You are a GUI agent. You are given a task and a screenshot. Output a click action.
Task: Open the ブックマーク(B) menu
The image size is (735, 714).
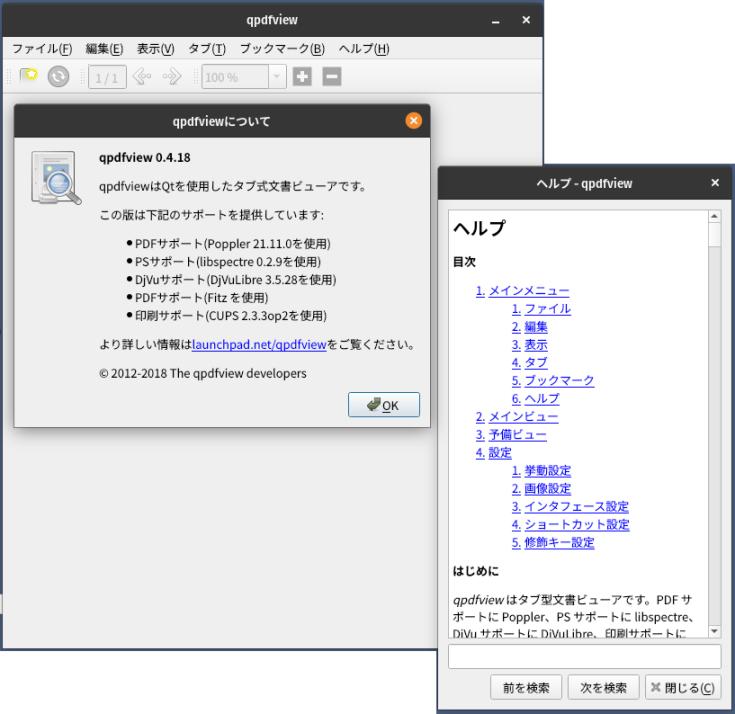[282, 49]
